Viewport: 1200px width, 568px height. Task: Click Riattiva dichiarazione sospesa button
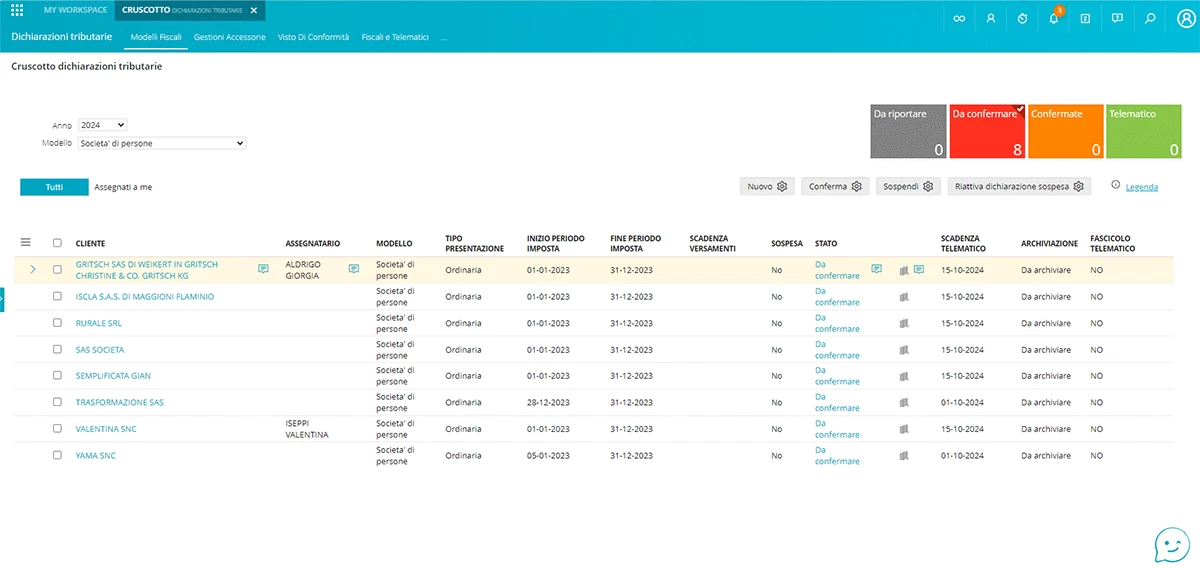pyautogui.click(x=1019, y=186)
